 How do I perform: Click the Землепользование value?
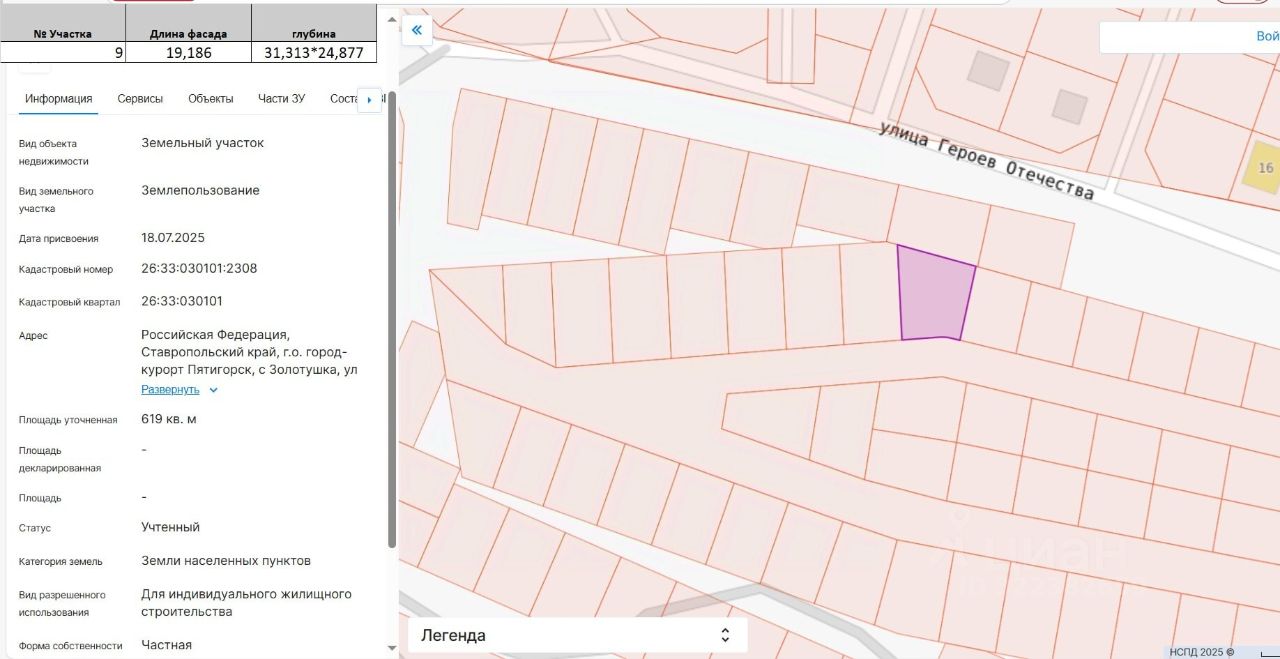200,190
